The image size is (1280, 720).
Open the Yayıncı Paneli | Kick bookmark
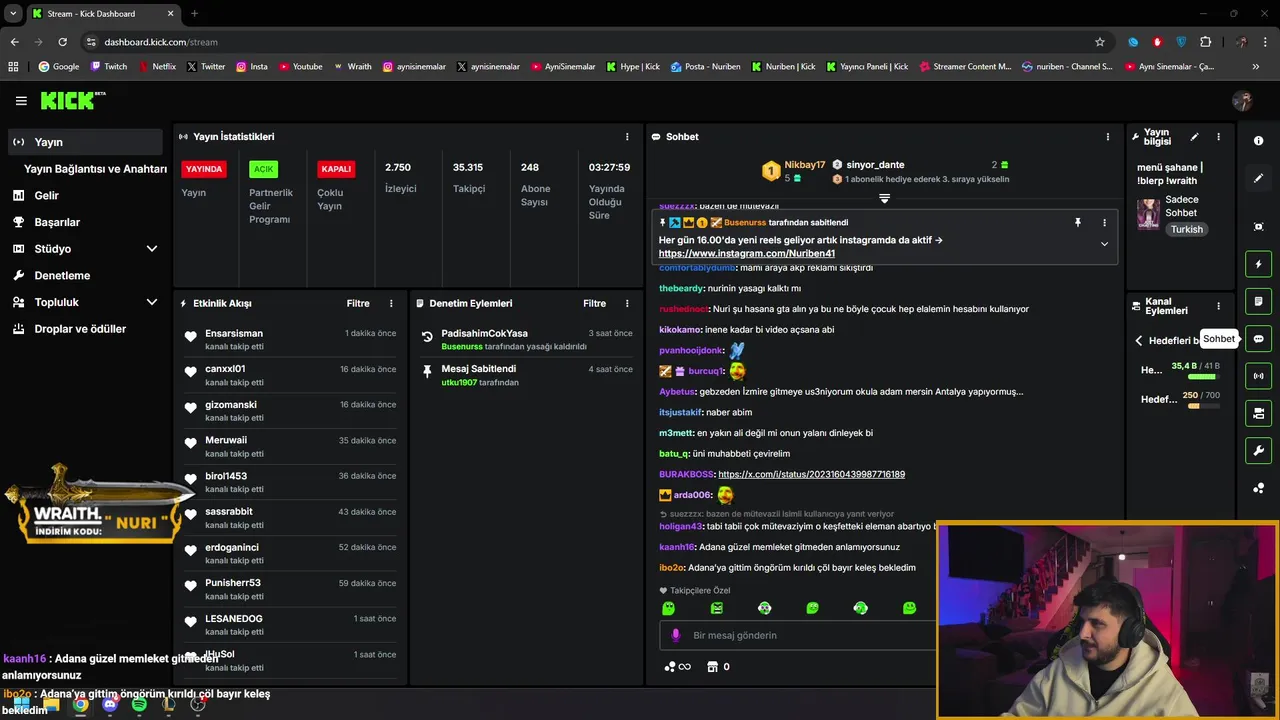(x=867, y=67)
